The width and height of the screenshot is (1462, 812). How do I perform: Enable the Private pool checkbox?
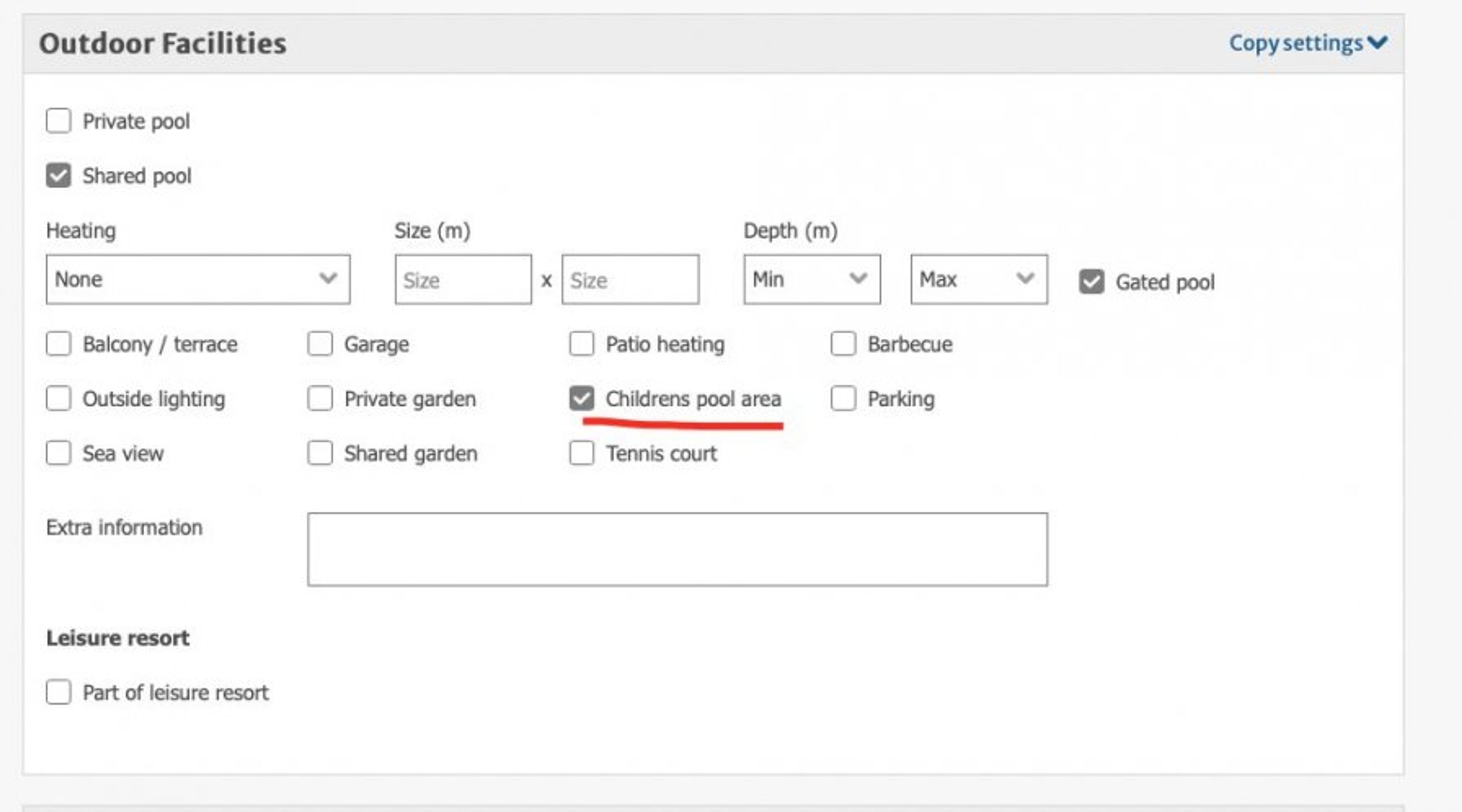pos(59,121)
